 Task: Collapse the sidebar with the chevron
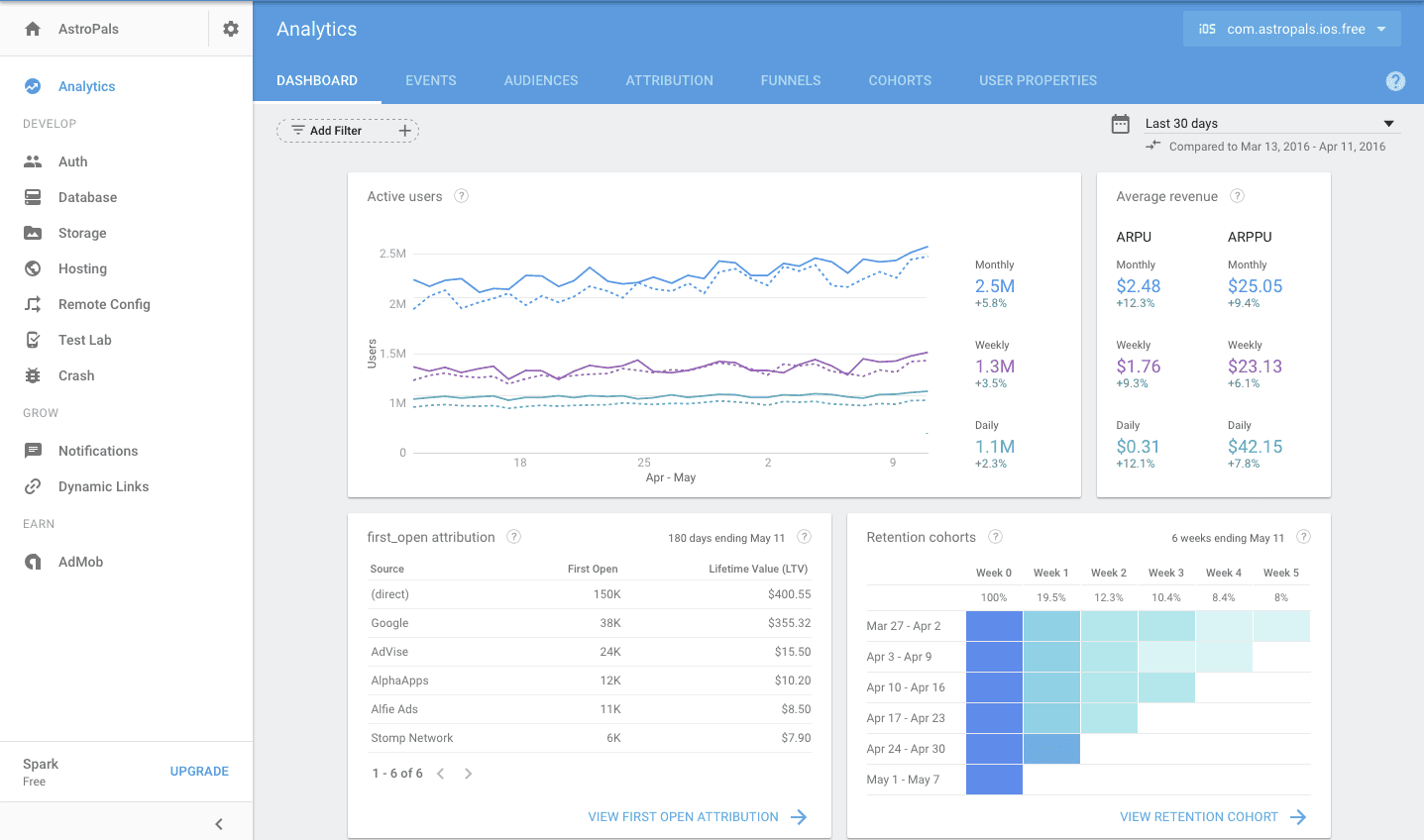click(x=219, y=824)
